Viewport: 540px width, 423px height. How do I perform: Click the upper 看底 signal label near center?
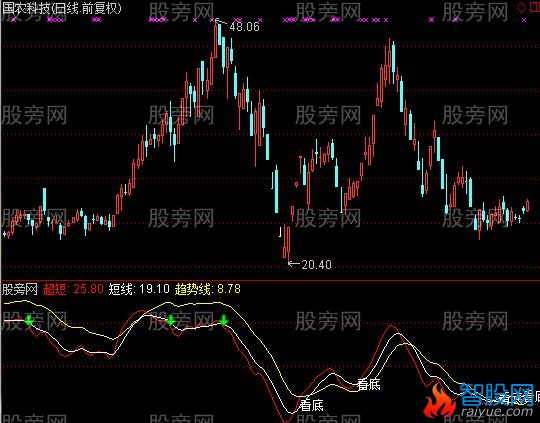coord(369,384)
